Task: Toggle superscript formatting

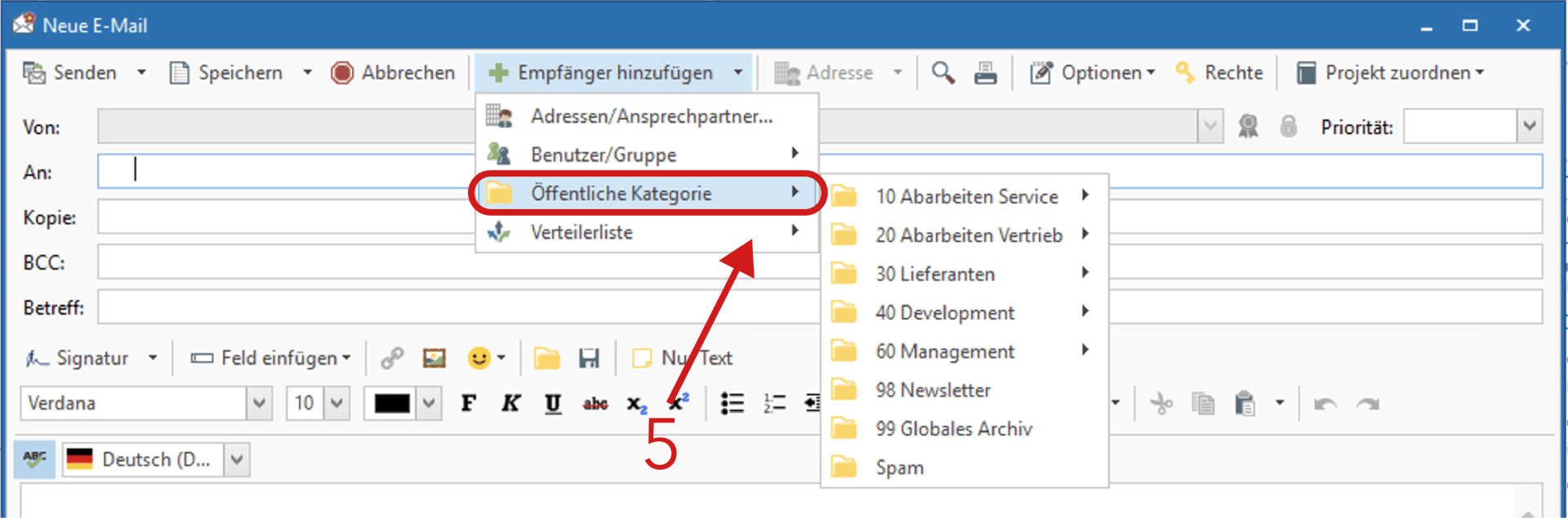Action: click(679, 403)
